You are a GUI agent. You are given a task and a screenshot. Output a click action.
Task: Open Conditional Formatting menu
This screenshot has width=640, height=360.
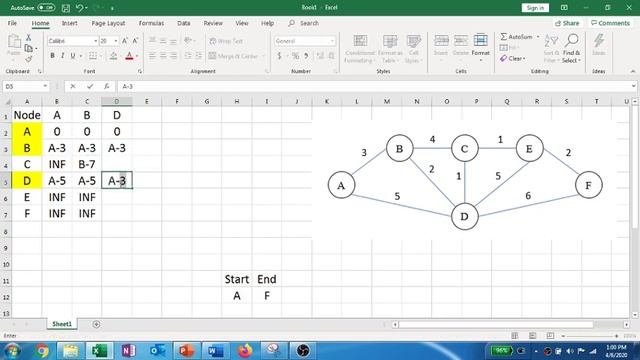click(x=360, y=49)
